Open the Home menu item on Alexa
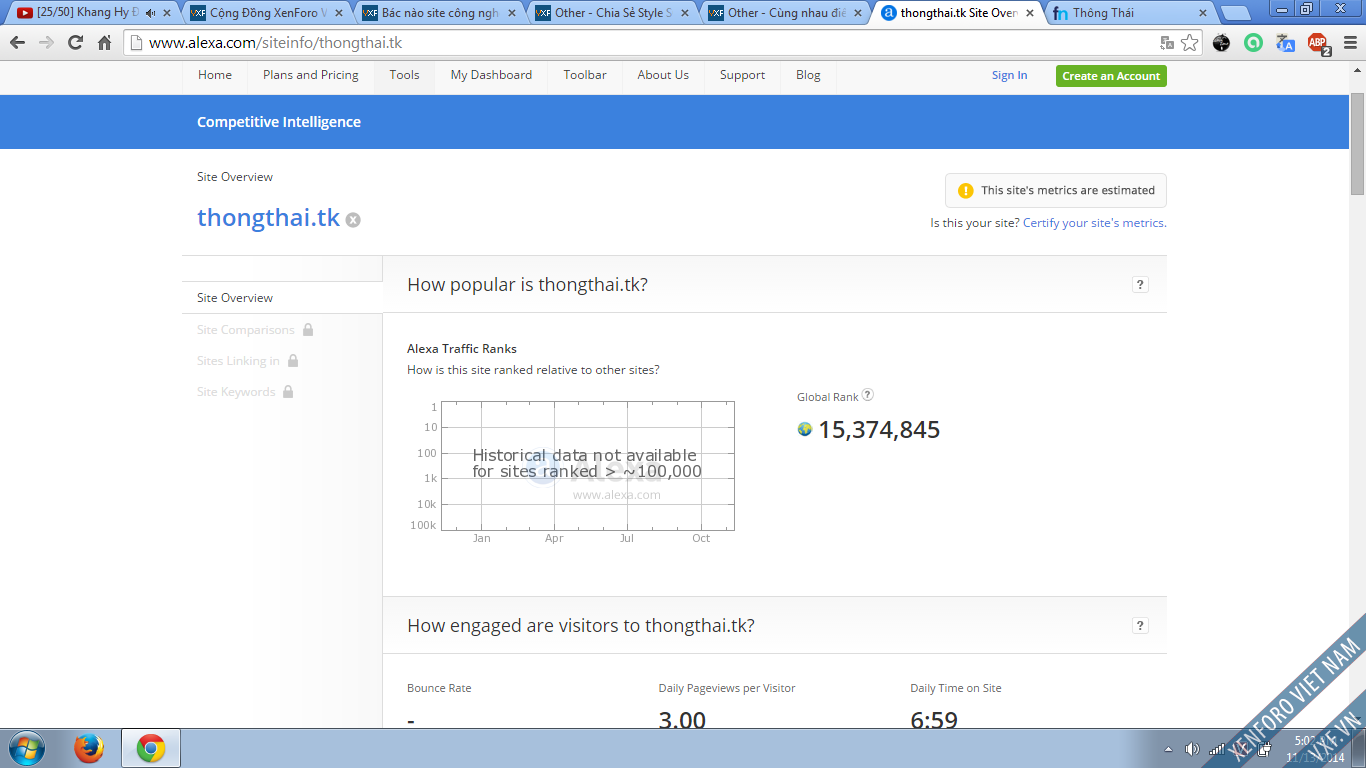Viewport: 1366px width, 768px height. [x=215, y=75]
